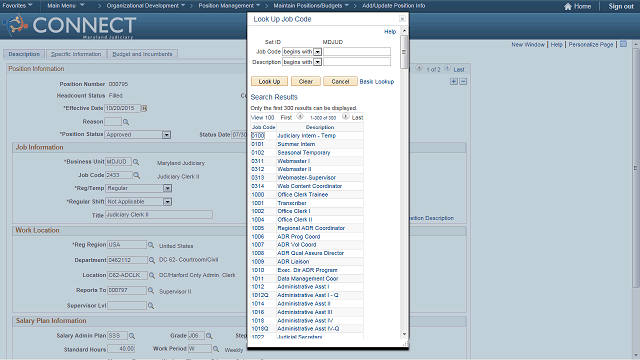Select job code 0311 Webmaster I link

point(258,161)
